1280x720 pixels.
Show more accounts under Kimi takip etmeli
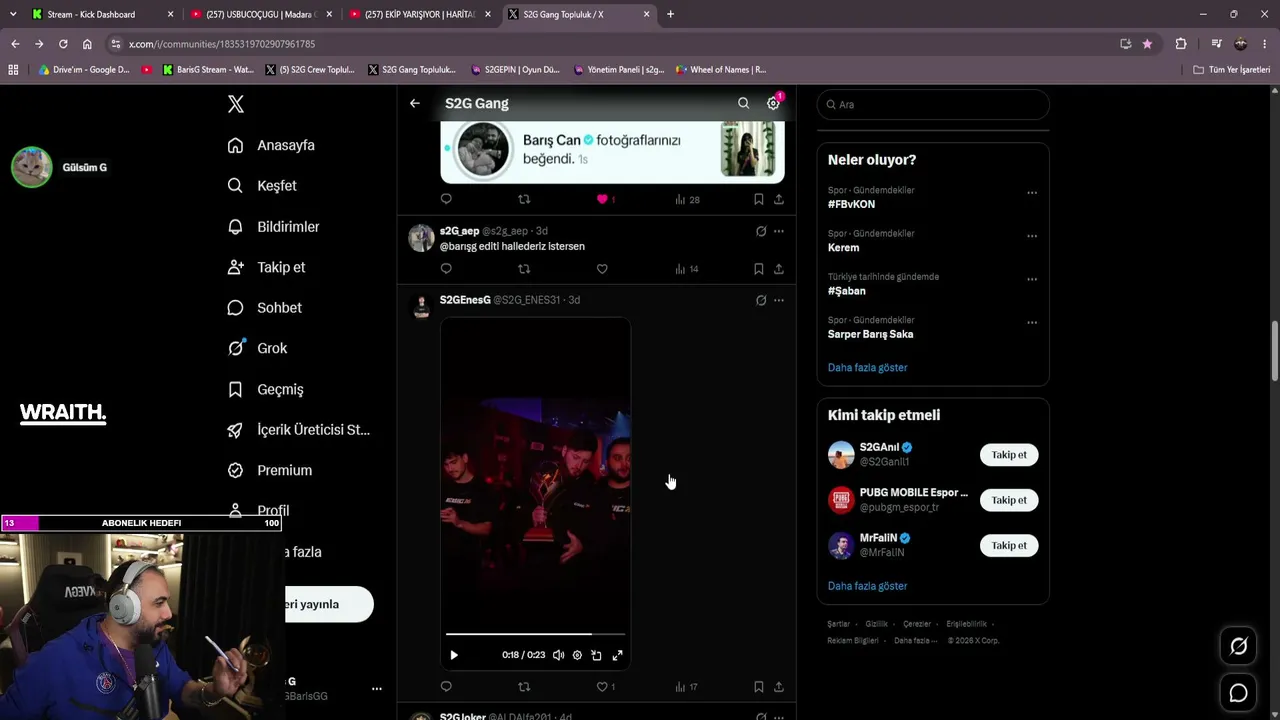[x=867, y=586]
